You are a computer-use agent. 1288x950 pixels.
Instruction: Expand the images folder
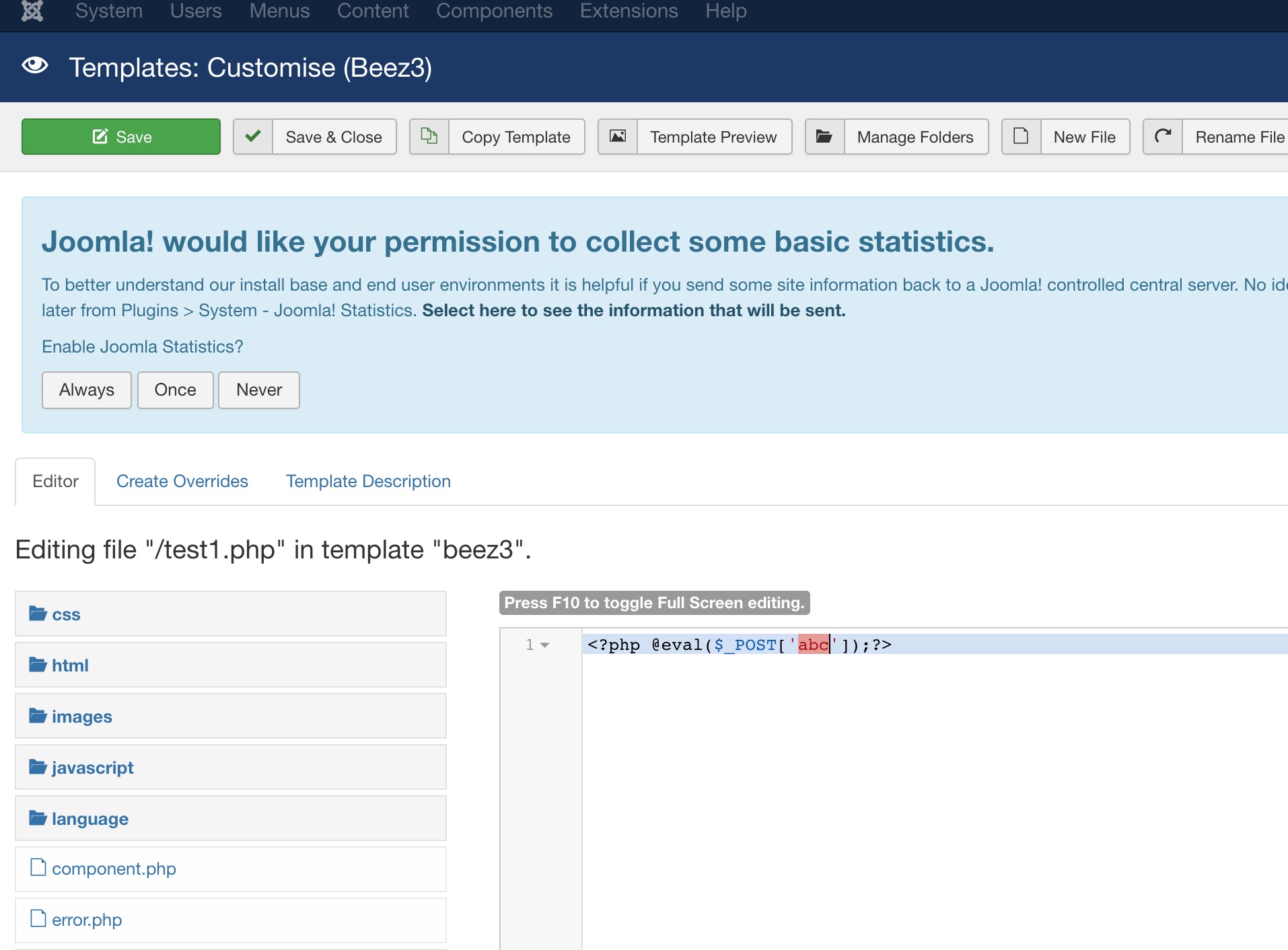point(231,716)
